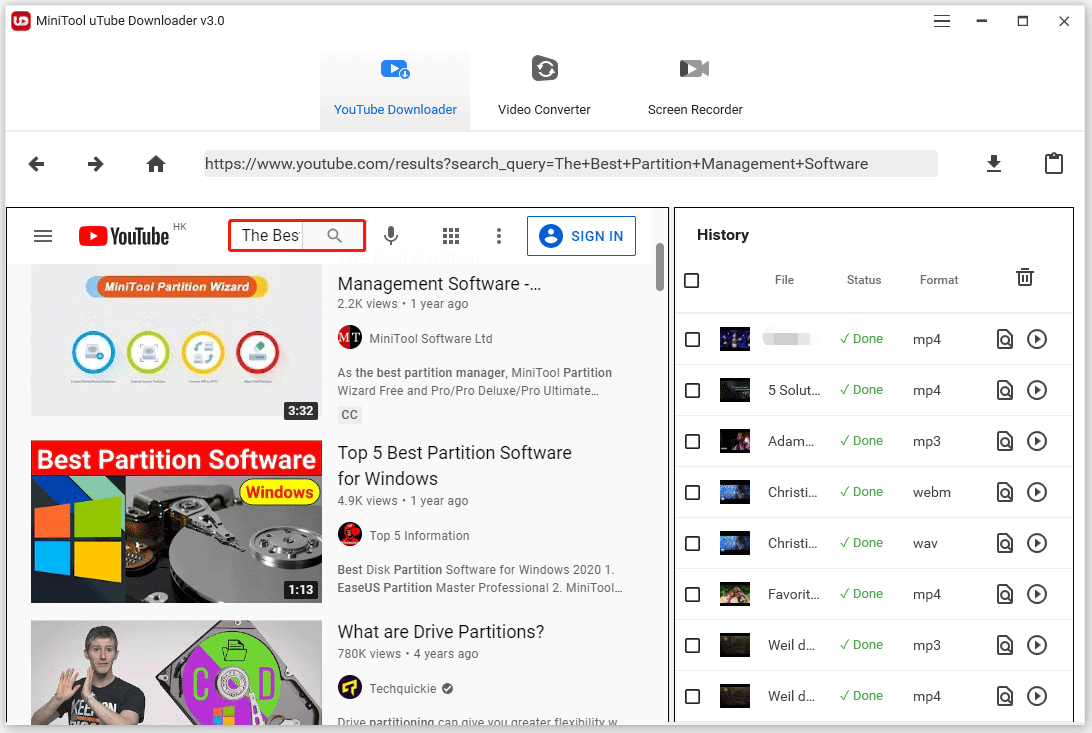The height and width of the screenshot is (733, 1092).
Task: Go forward using the right arrow
Action: tap(95, 164)
